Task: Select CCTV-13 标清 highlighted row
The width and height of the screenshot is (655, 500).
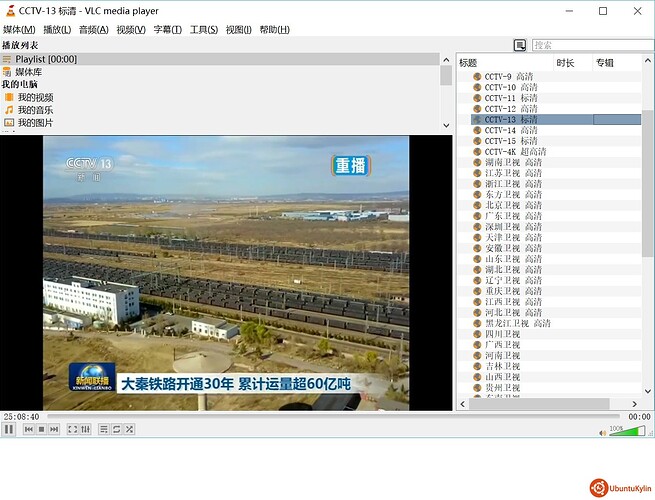Action: click(x=556, y=119)
